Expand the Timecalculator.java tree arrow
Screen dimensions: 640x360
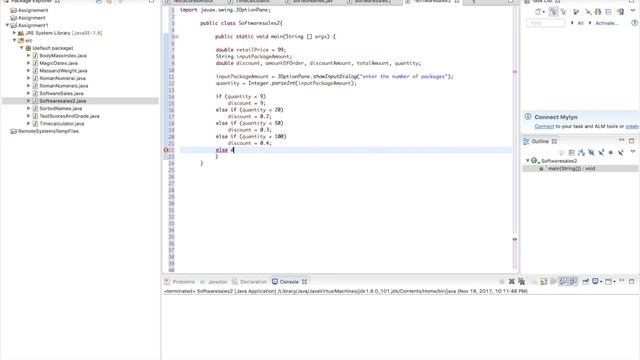(29, 123)
